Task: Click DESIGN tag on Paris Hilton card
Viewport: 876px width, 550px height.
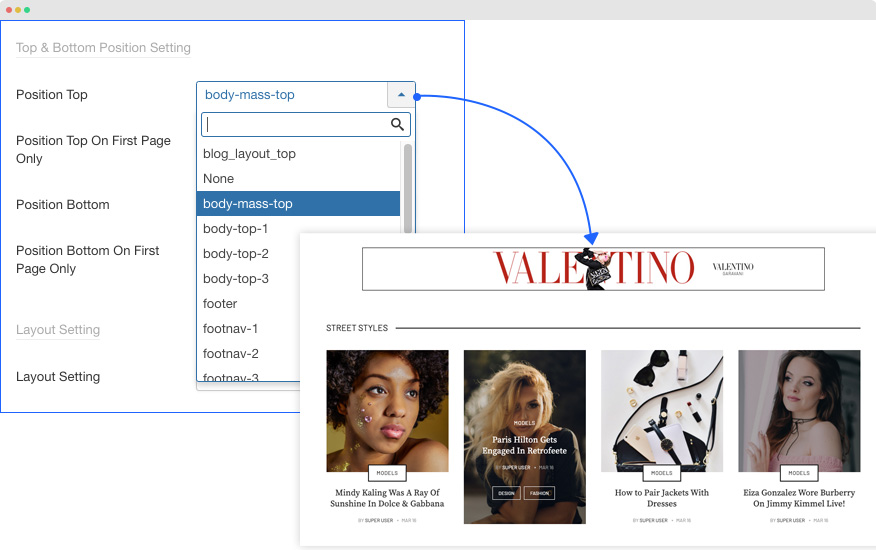Action: pos(506,493)
